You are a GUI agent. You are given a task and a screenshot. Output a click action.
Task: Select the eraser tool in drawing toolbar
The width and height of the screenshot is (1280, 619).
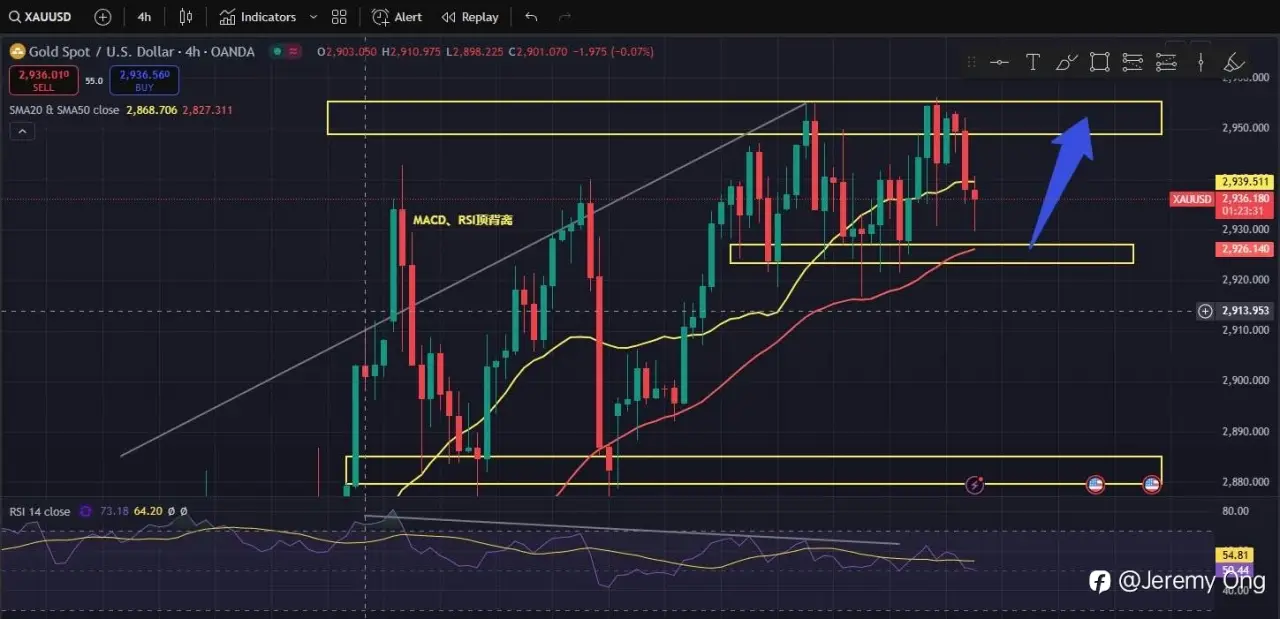pos(1234,62)
